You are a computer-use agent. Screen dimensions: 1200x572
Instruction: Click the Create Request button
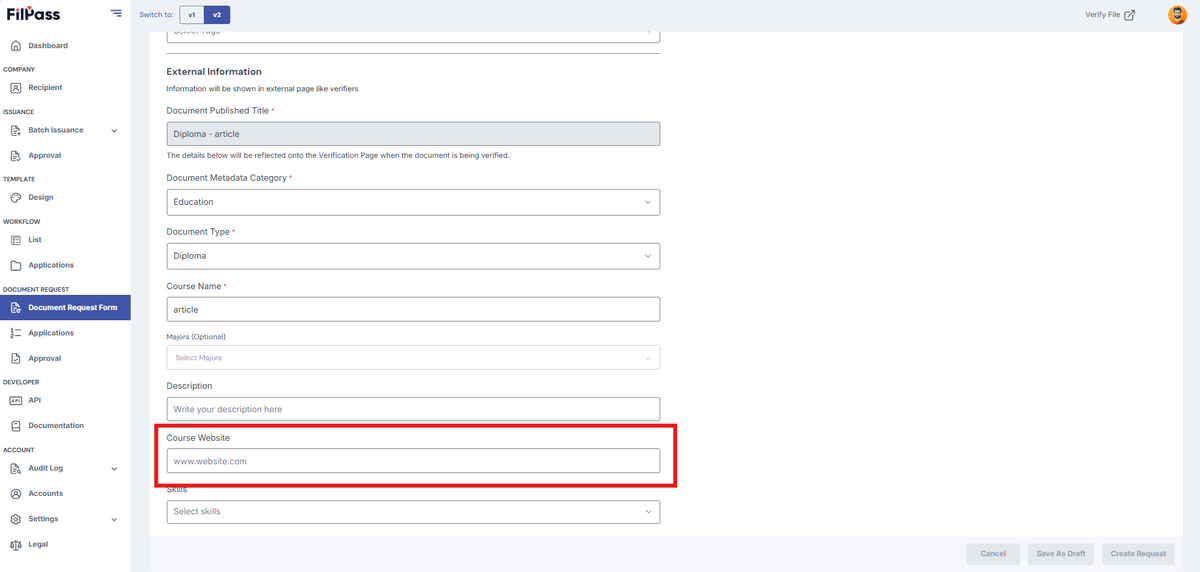(x=1138, y=554)
